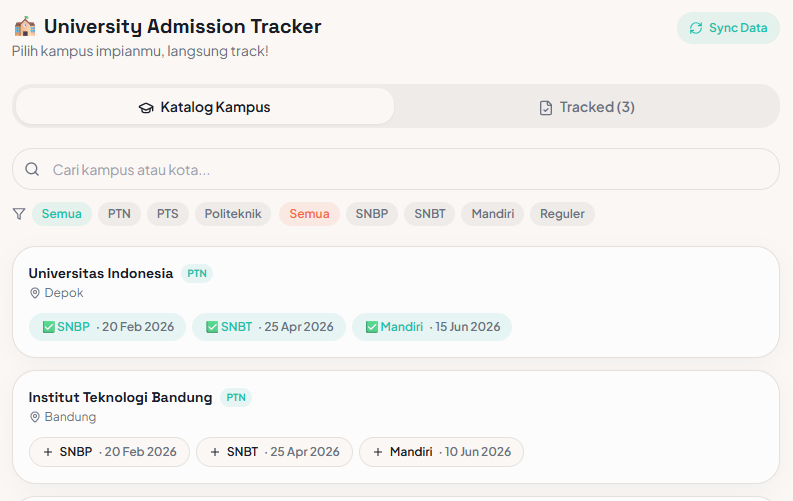793x501 pixels.
Task: Click the Universitas Indonesia title
Action: click(101, 273)
